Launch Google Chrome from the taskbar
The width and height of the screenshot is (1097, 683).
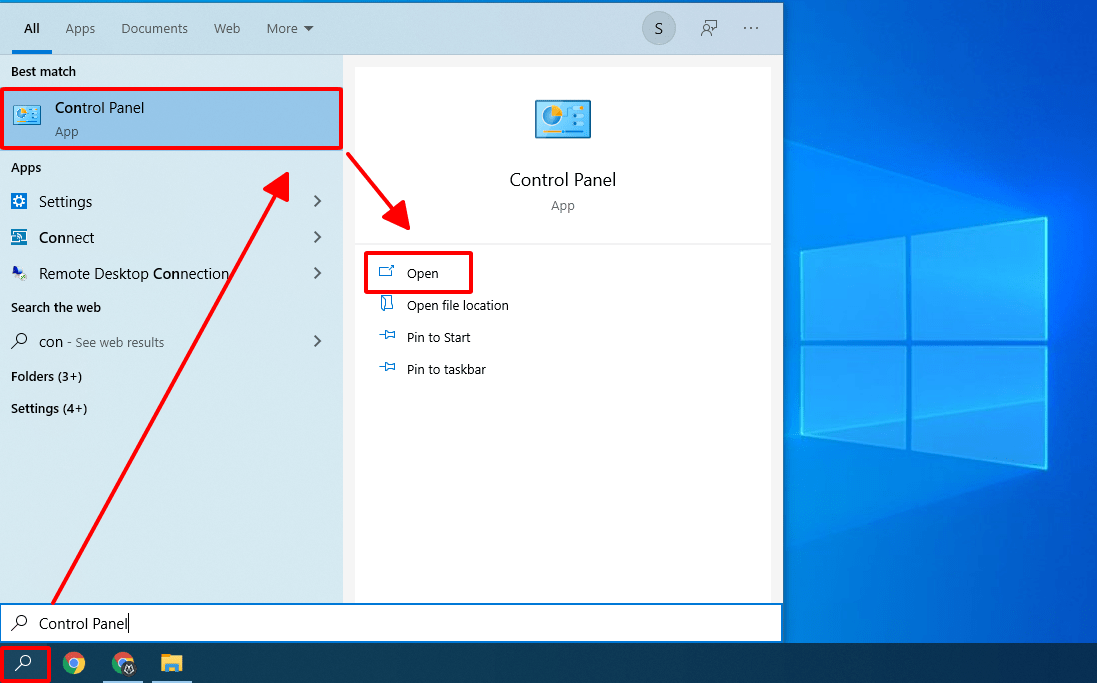tap(74, 663)
